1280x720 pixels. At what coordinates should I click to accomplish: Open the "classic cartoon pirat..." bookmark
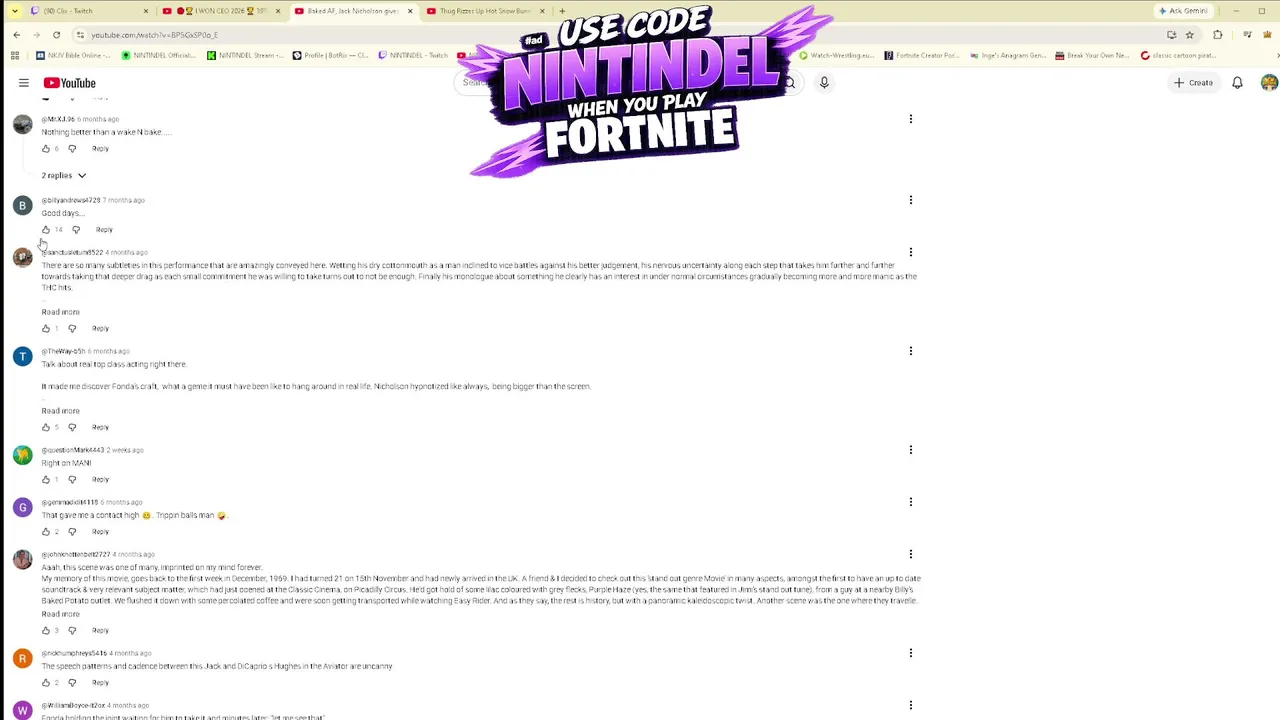pos(1179,56)
